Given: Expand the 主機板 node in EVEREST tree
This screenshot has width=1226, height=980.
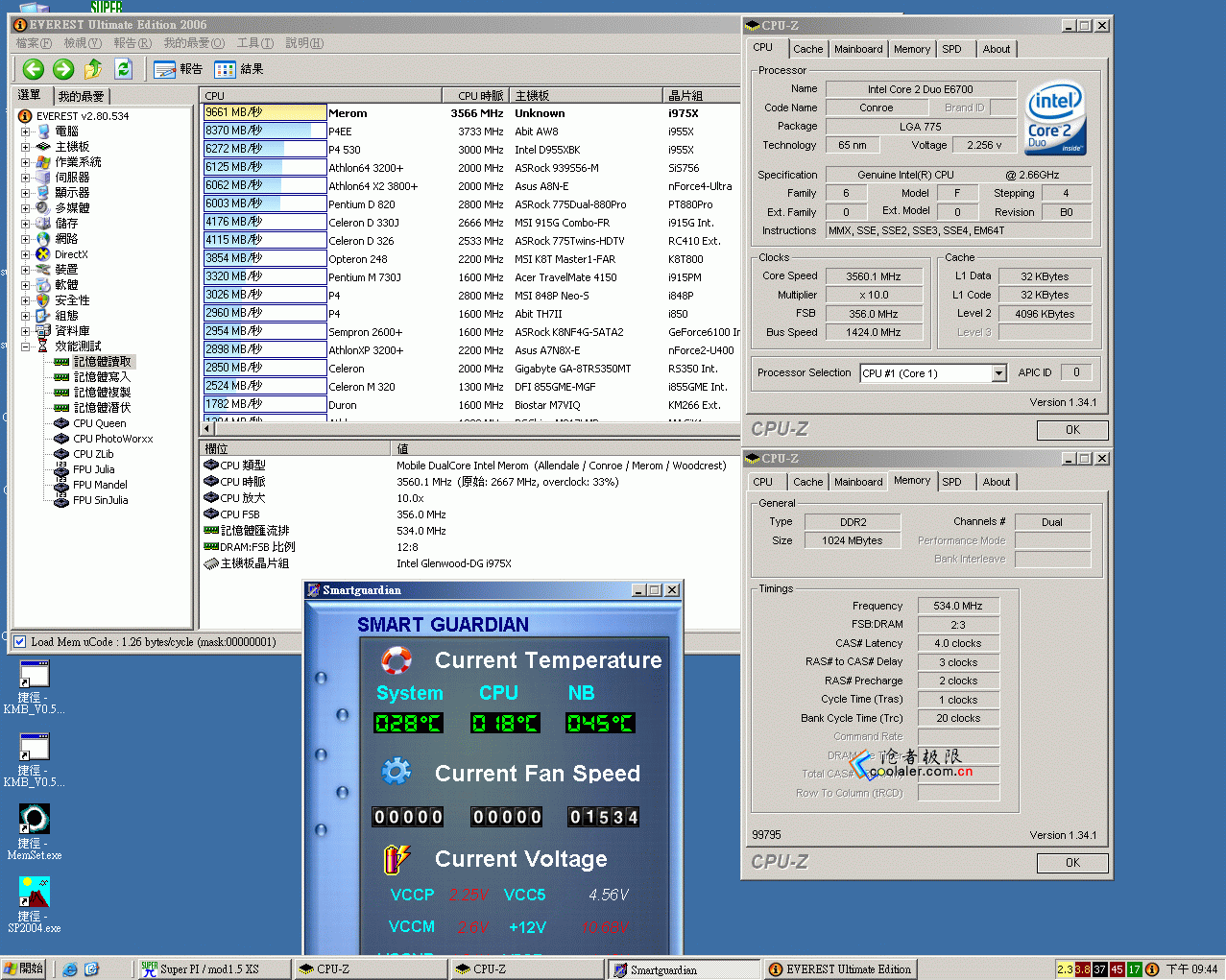Looking at the screenshot, I should pyautogui.click(x=25, y=147).
